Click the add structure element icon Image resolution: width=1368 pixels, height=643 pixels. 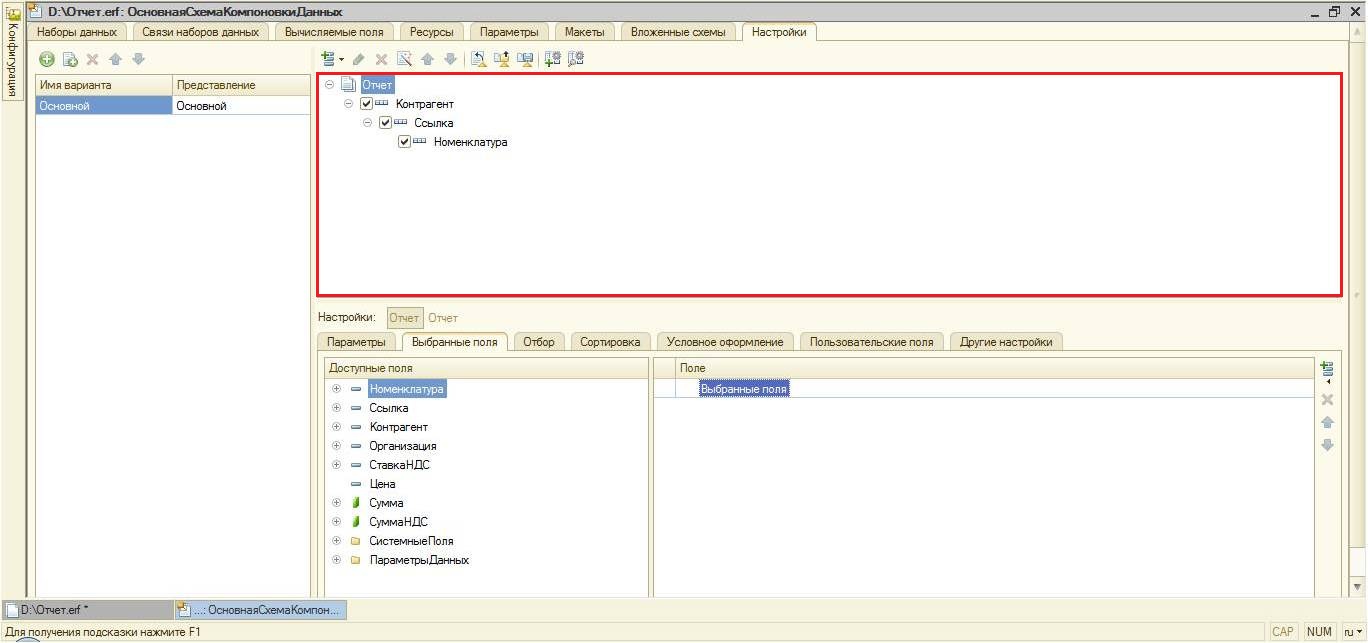[x=328, y=60]
